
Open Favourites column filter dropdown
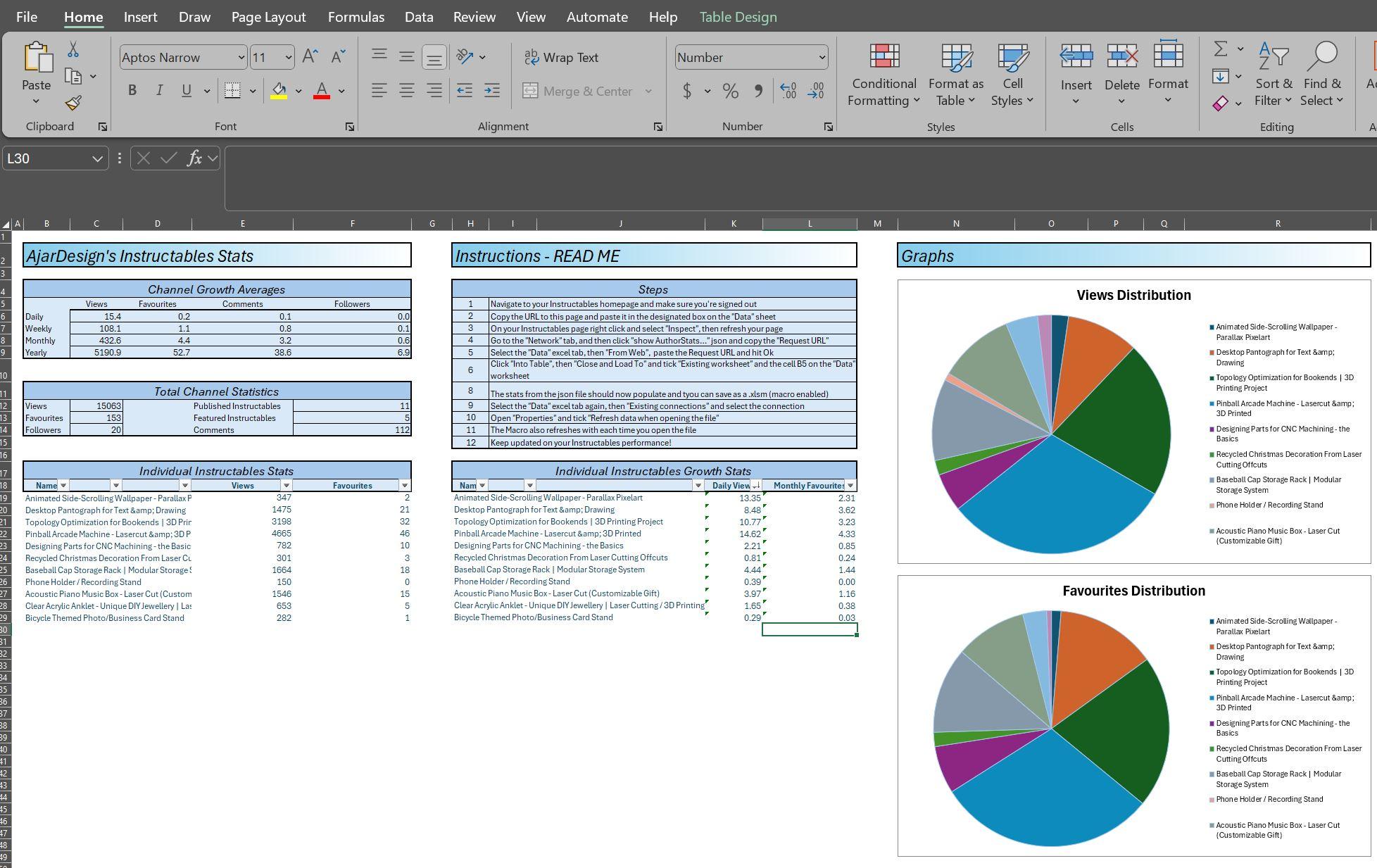405,486
